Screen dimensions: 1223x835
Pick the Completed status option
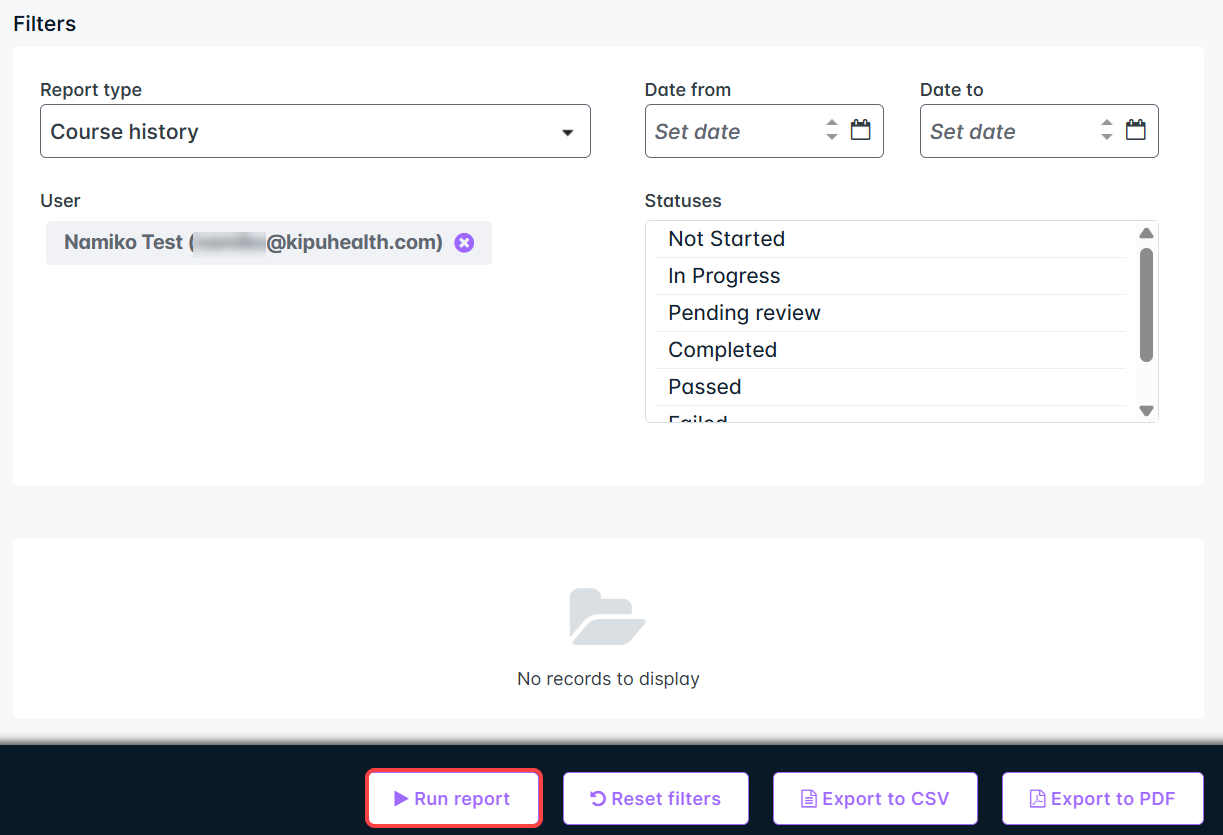click(722, 350)
